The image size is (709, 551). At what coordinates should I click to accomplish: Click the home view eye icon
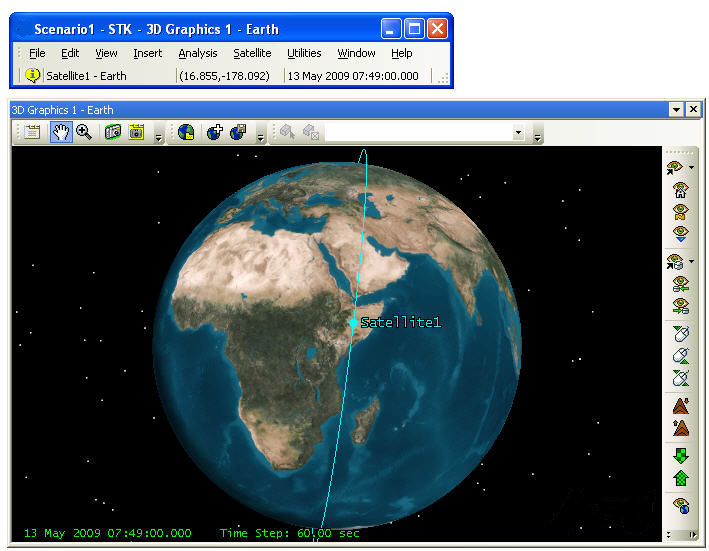point(681,190)
